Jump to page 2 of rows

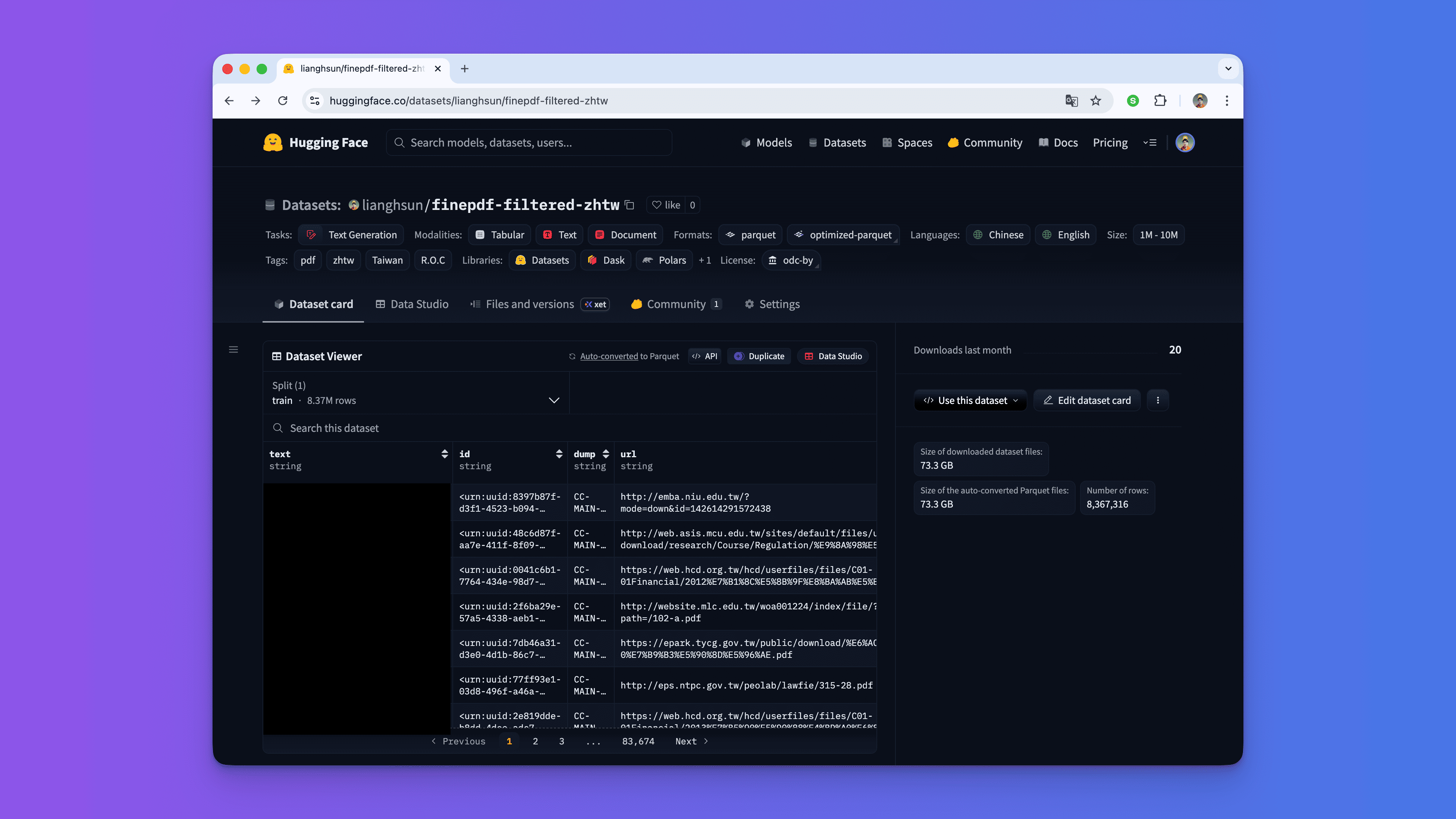coord(535,741)
